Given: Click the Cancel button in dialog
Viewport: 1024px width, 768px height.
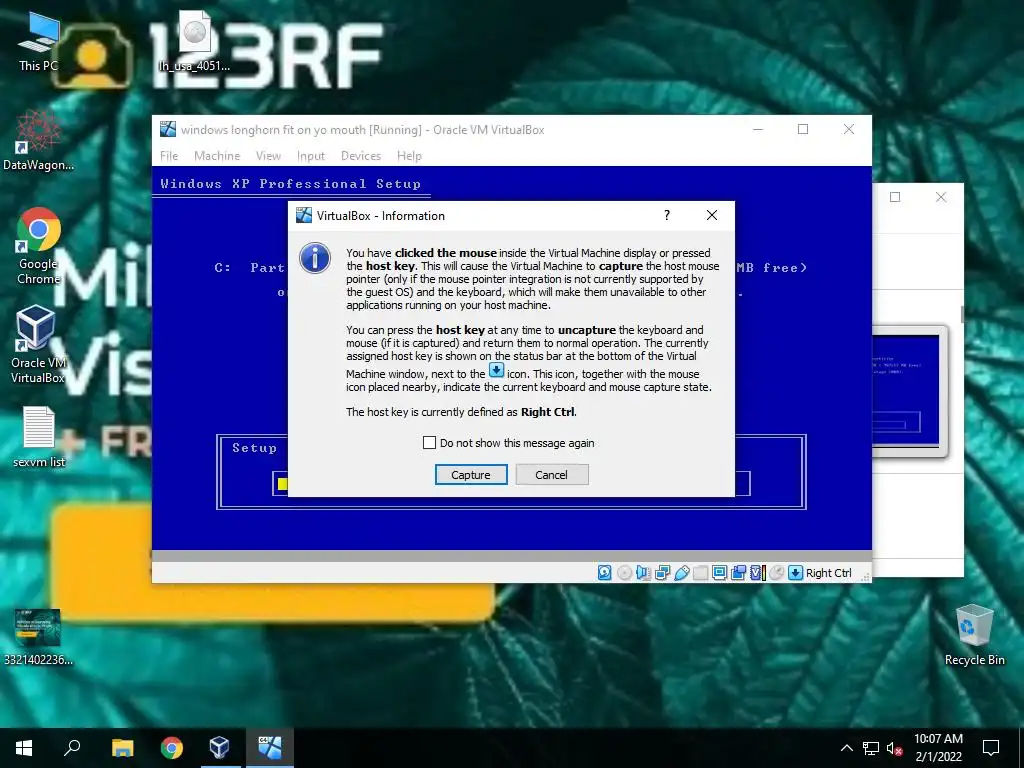Looking at the screenshot, I should click(552, 475).
